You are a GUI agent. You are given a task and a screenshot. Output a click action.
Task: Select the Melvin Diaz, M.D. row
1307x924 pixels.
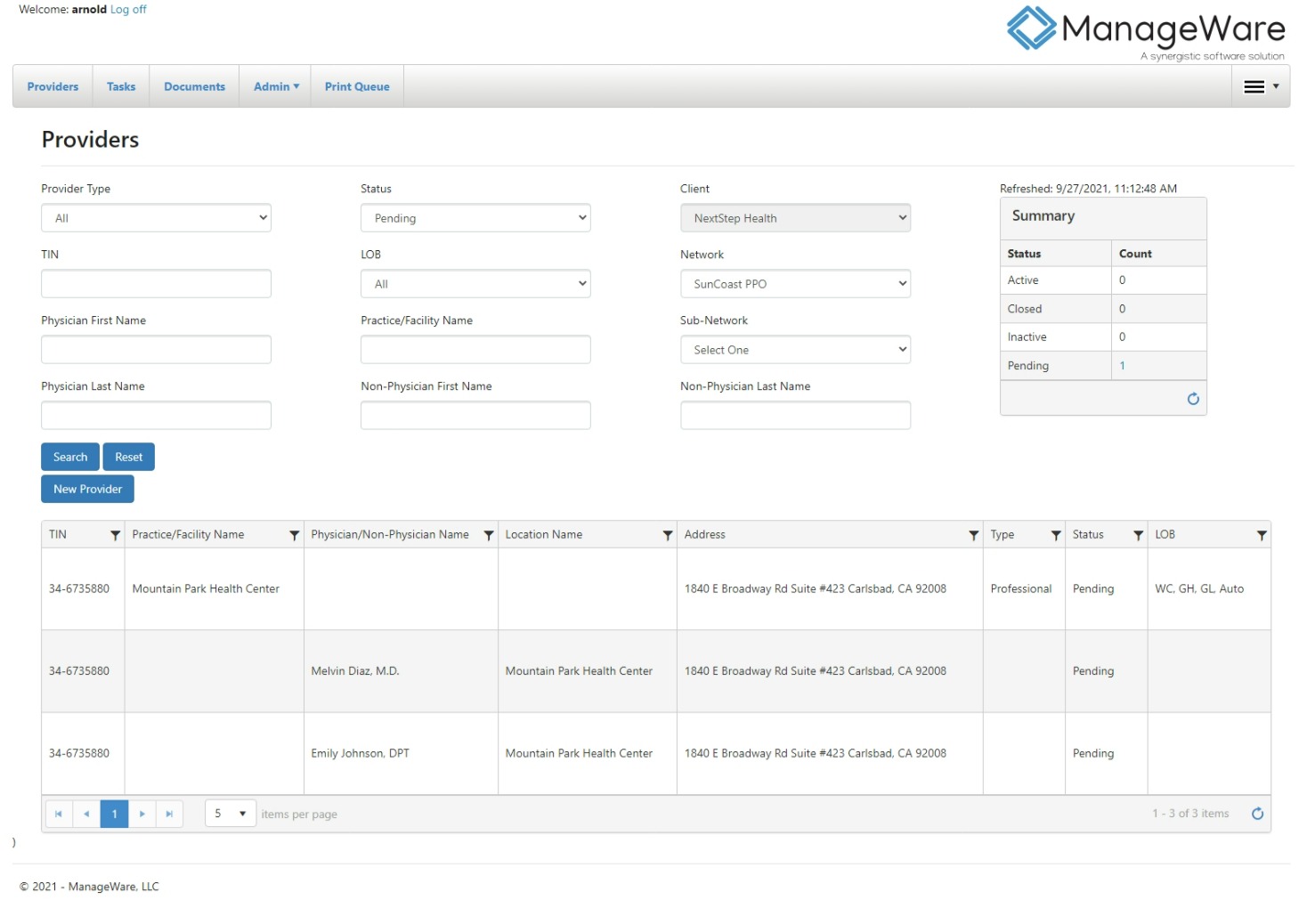tap(656, 671)
